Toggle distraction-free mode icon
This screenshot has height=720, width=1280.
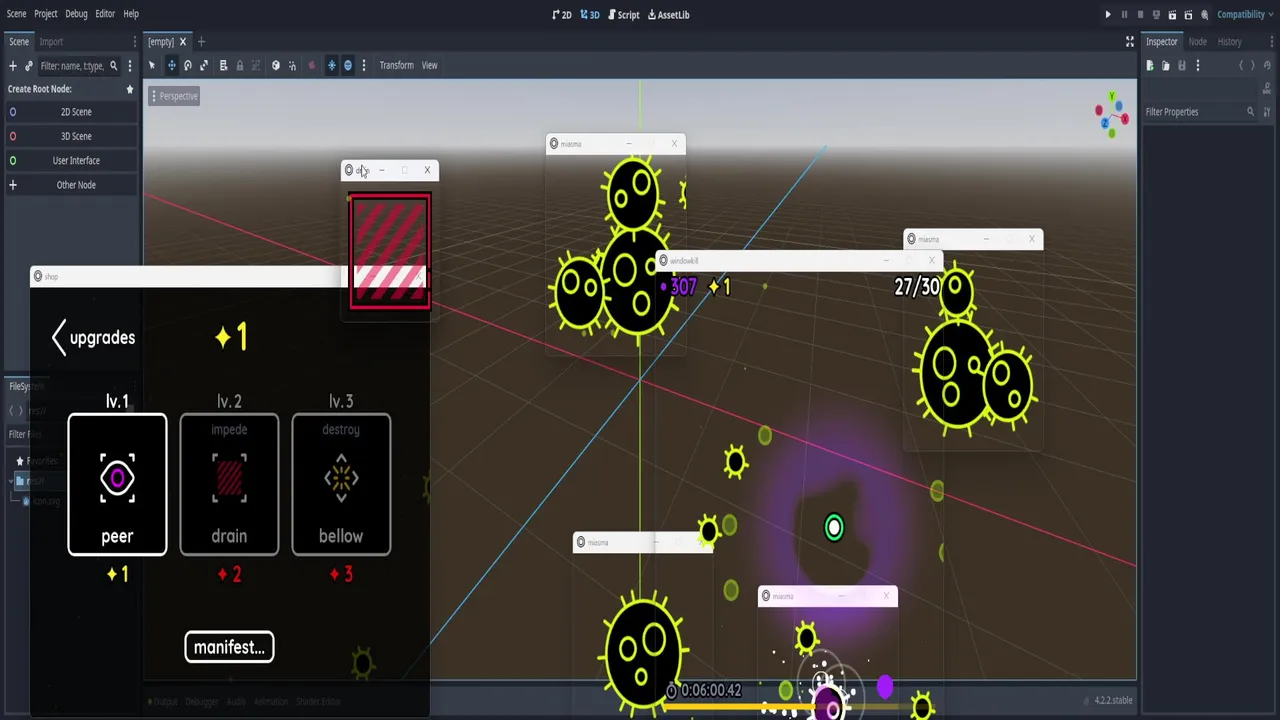click(1129, 42)
